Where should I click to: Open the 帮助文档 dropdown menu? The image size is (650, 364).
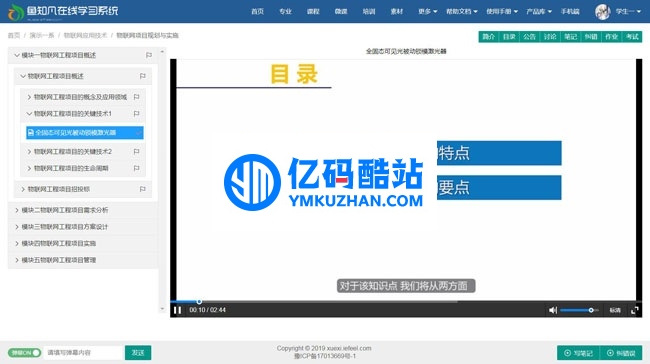461,12
